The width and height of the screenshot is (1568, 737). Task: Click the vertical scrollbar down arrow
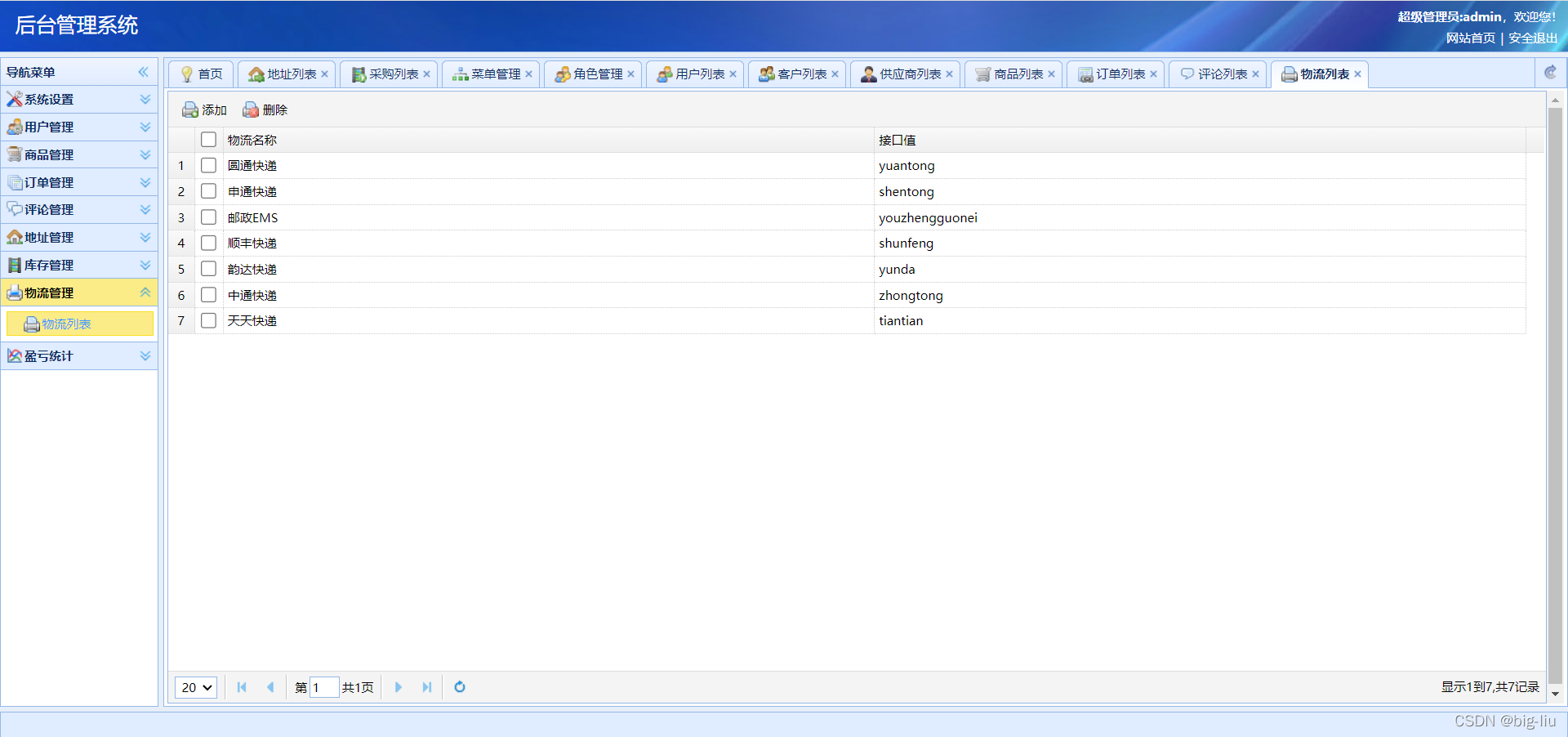1555,694
